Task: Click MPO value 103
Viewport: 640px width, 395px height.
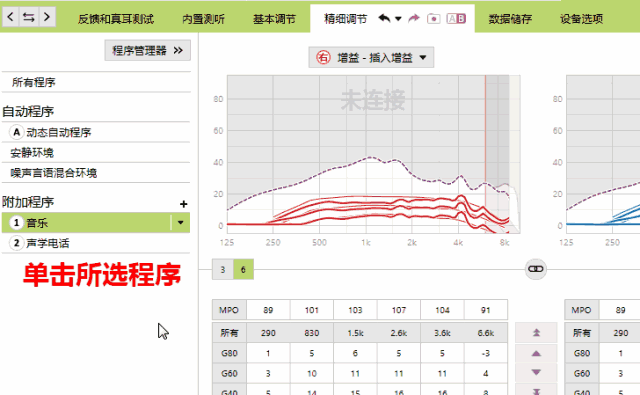Action: pyautogui.click(x=355, y=310)
